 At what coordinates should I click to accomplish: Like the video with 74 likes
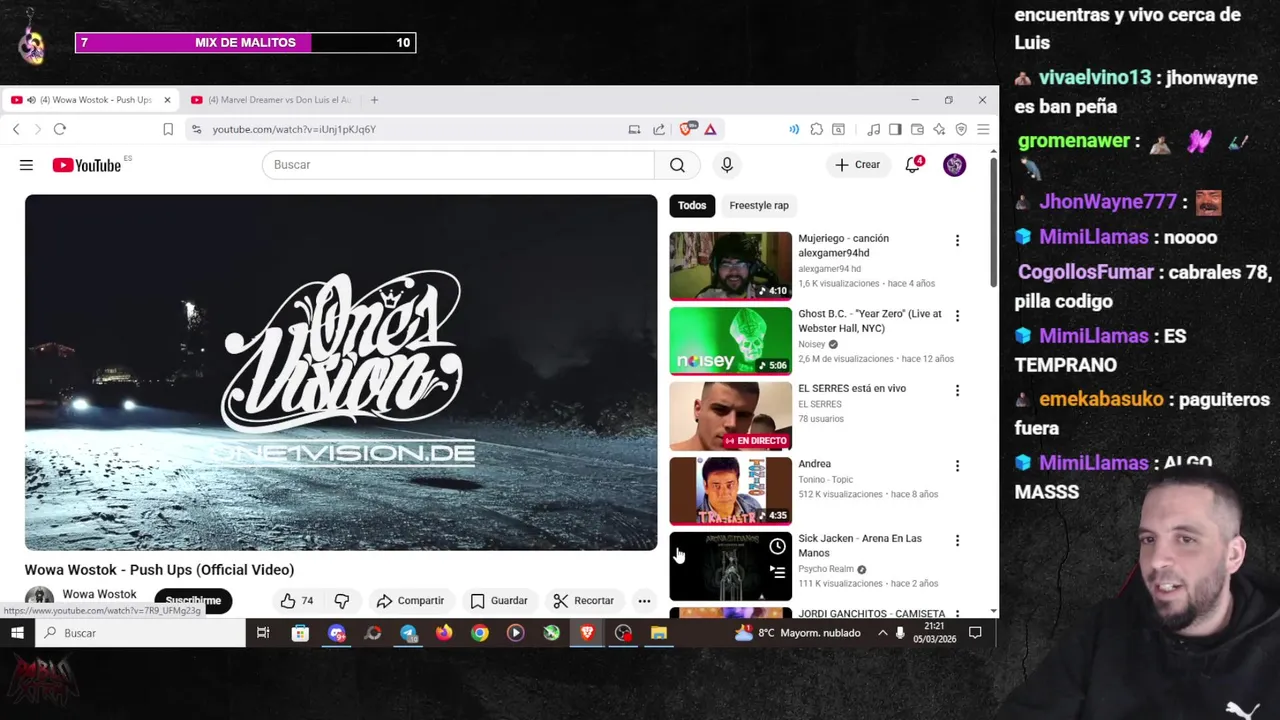point(297,601)
